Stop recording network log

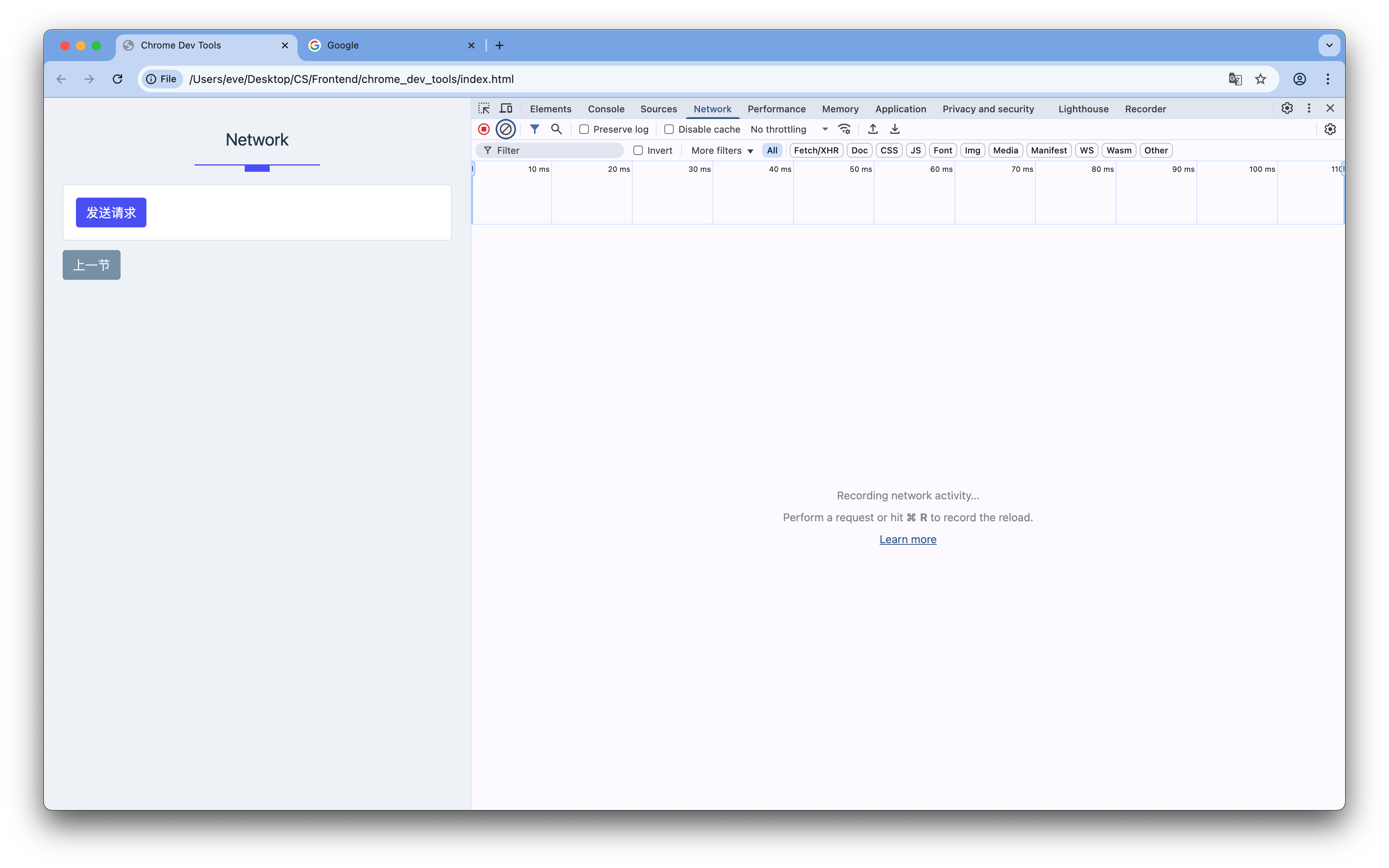[x=483, y=129]
